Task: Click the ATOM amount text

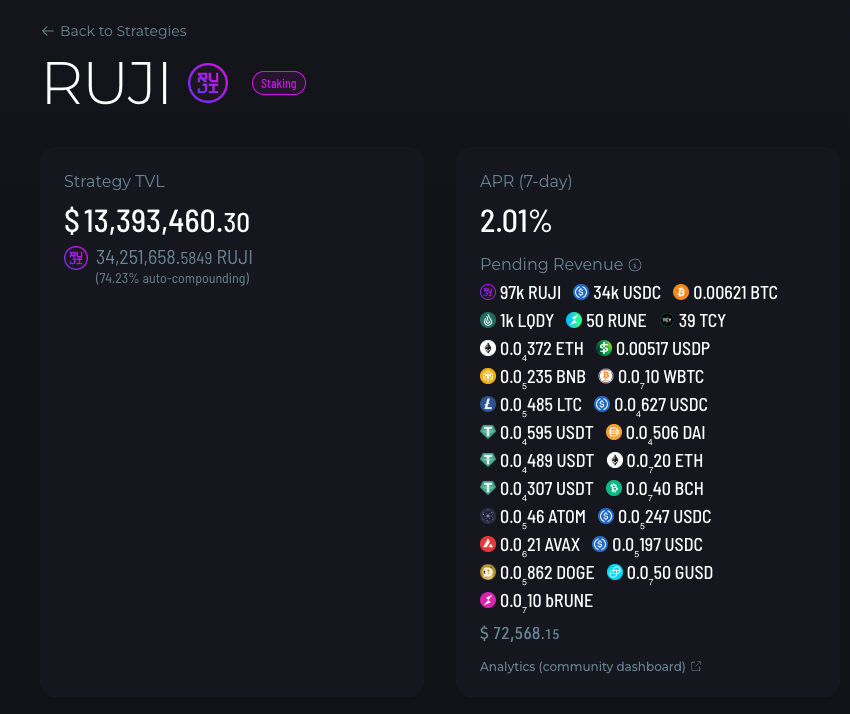Action: [543, 518]
